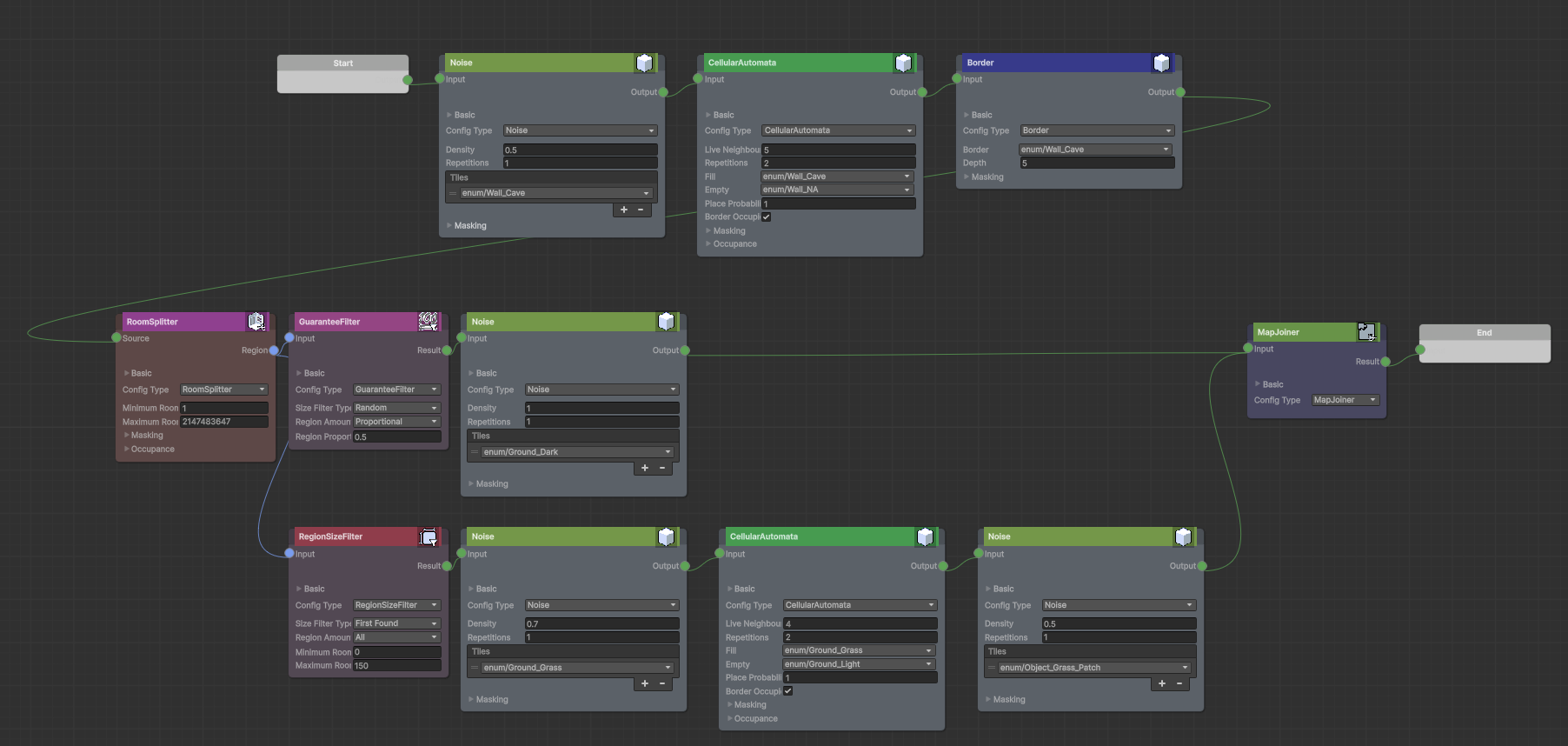This screenshot has width=1568, height=746.
Task: Click the RegionSizeFilter node header icon
Action: pyautogui.click(x=429, y=537)
